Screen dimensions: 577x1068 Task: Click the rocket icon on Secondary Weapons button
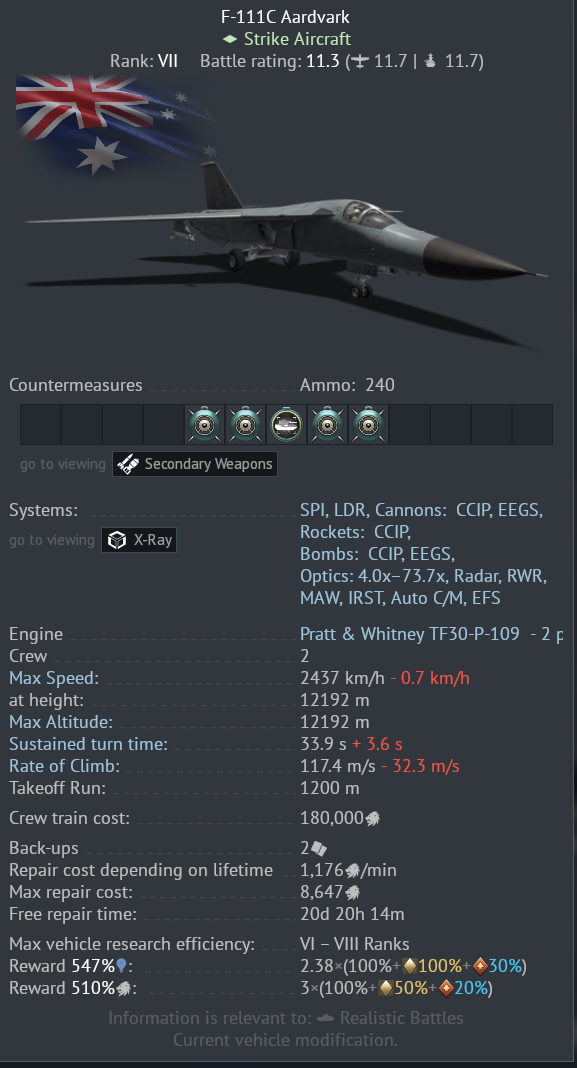(x=128, y=464)
